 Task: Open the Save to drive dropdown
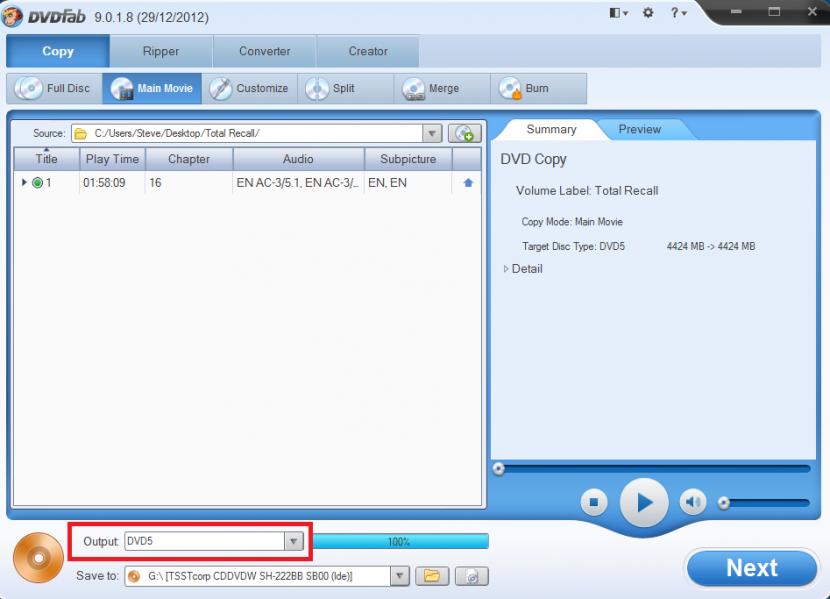pos(399,575)
